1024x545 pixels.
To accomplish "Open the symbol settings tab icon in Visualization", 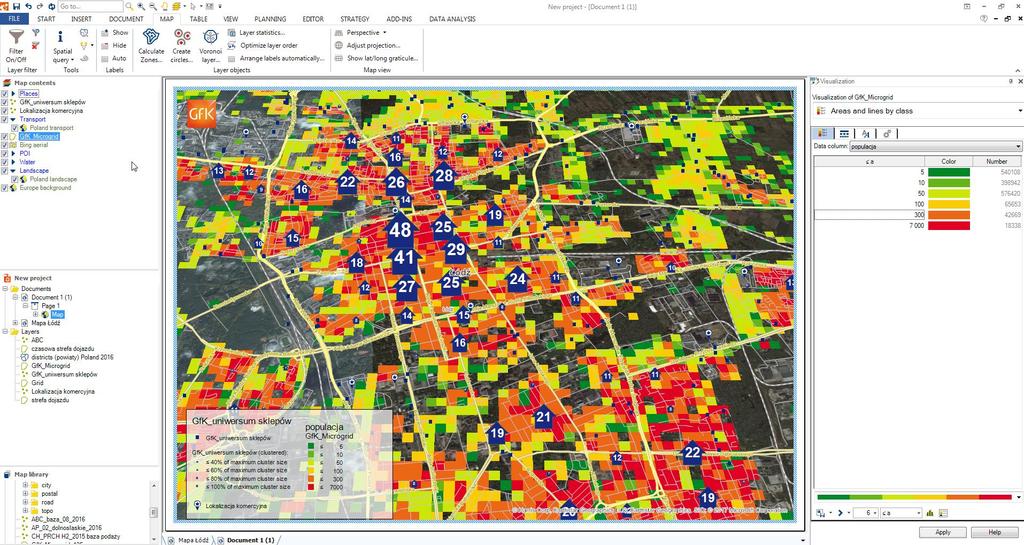I will click(x=887, y=134).
